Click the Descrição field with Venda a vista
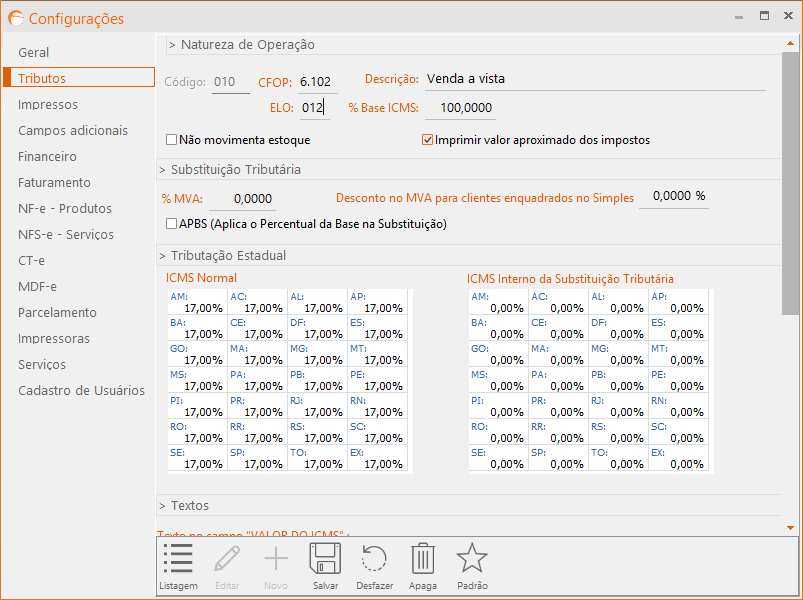 pos(594,79)
